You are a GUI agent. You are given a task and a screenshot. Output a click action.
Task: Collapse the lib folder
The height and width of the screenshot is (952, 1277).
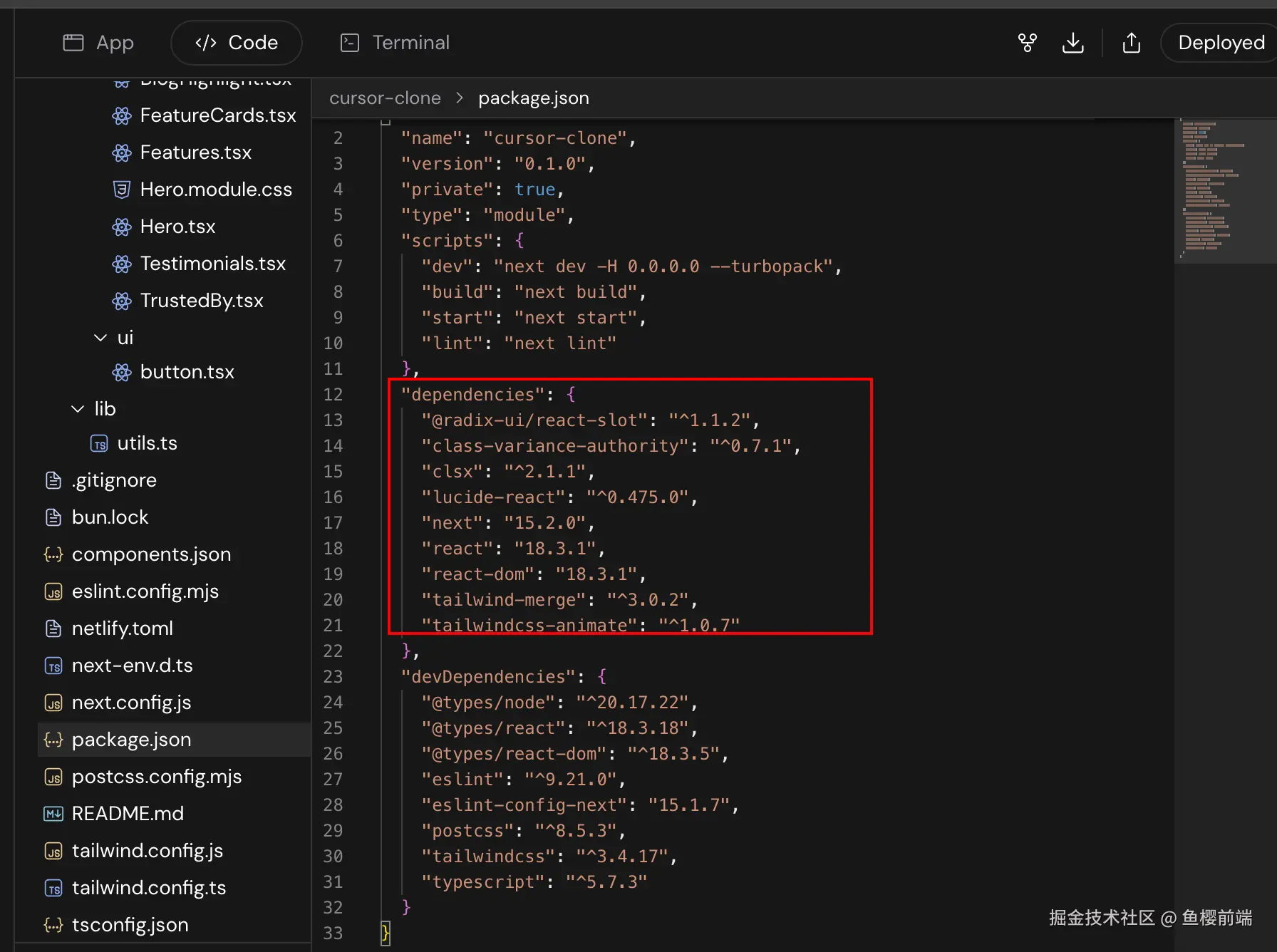78,409
